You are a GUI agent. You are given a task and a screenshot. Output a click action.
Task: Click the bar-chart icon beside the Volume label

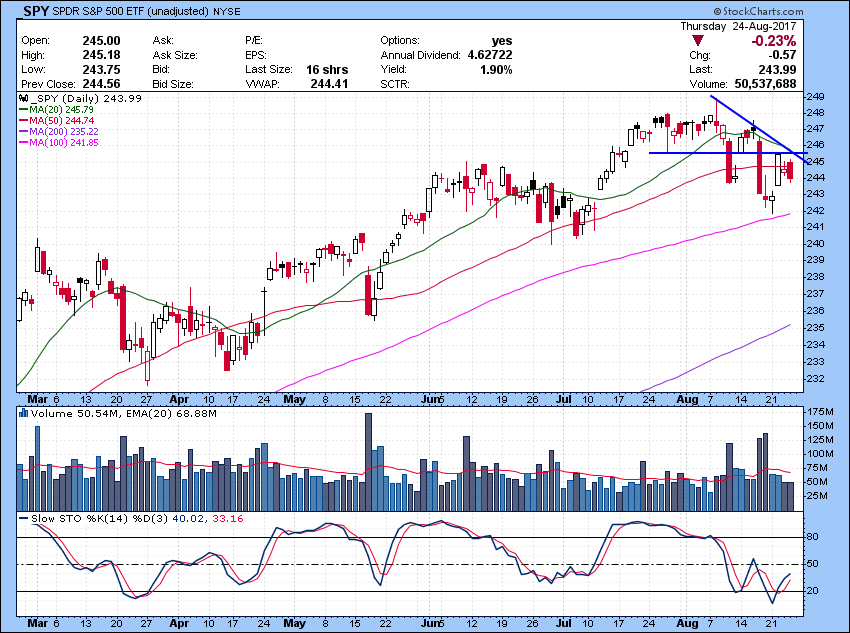pos(23,414)
